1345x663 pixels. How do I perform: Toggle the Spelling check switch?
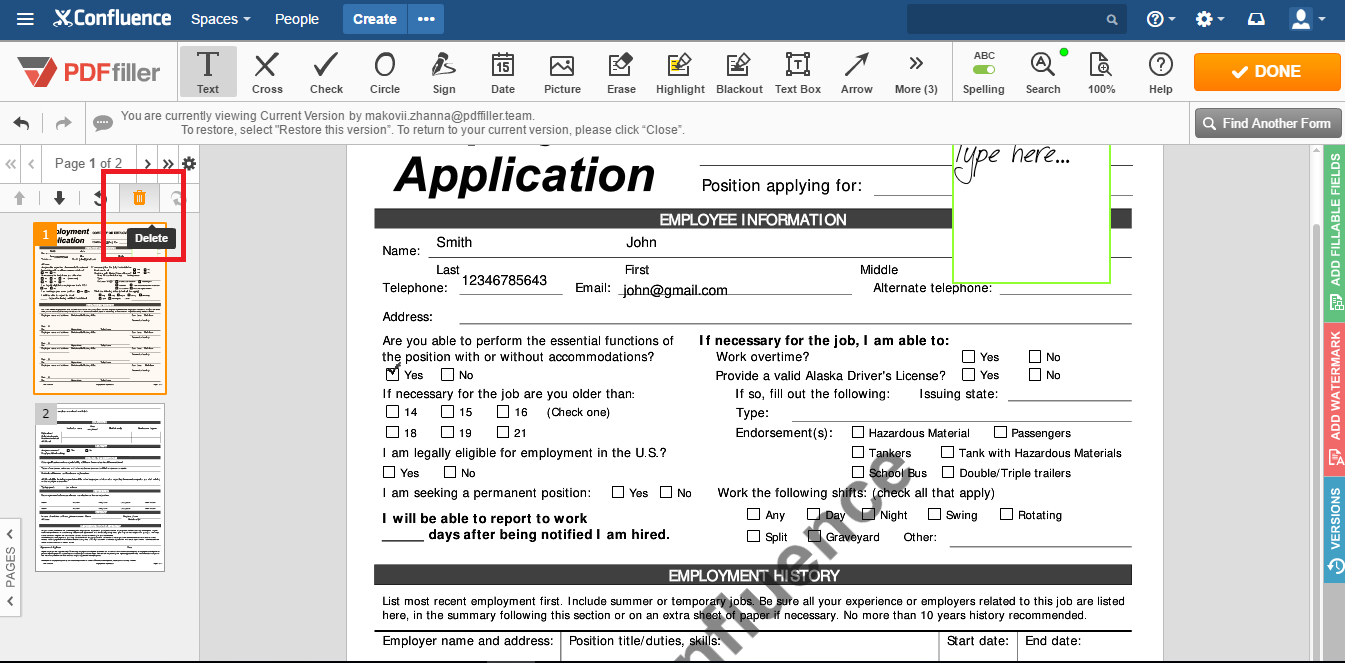[984, 70]
